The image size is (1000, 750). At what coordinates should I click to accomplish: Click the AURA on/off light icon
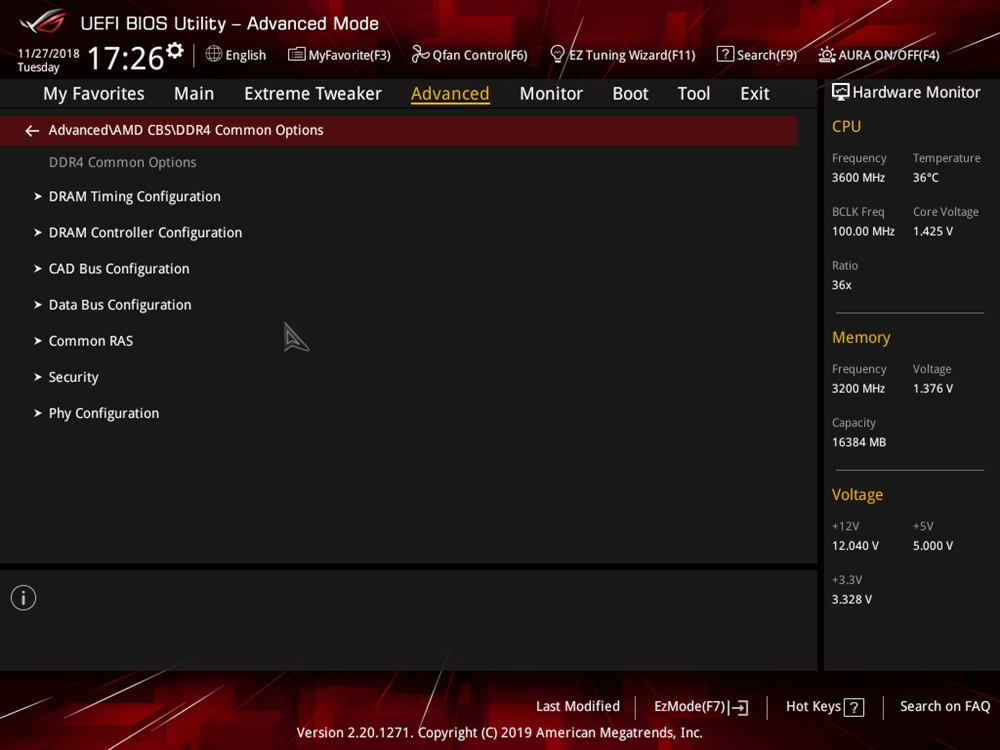point(827,55)
